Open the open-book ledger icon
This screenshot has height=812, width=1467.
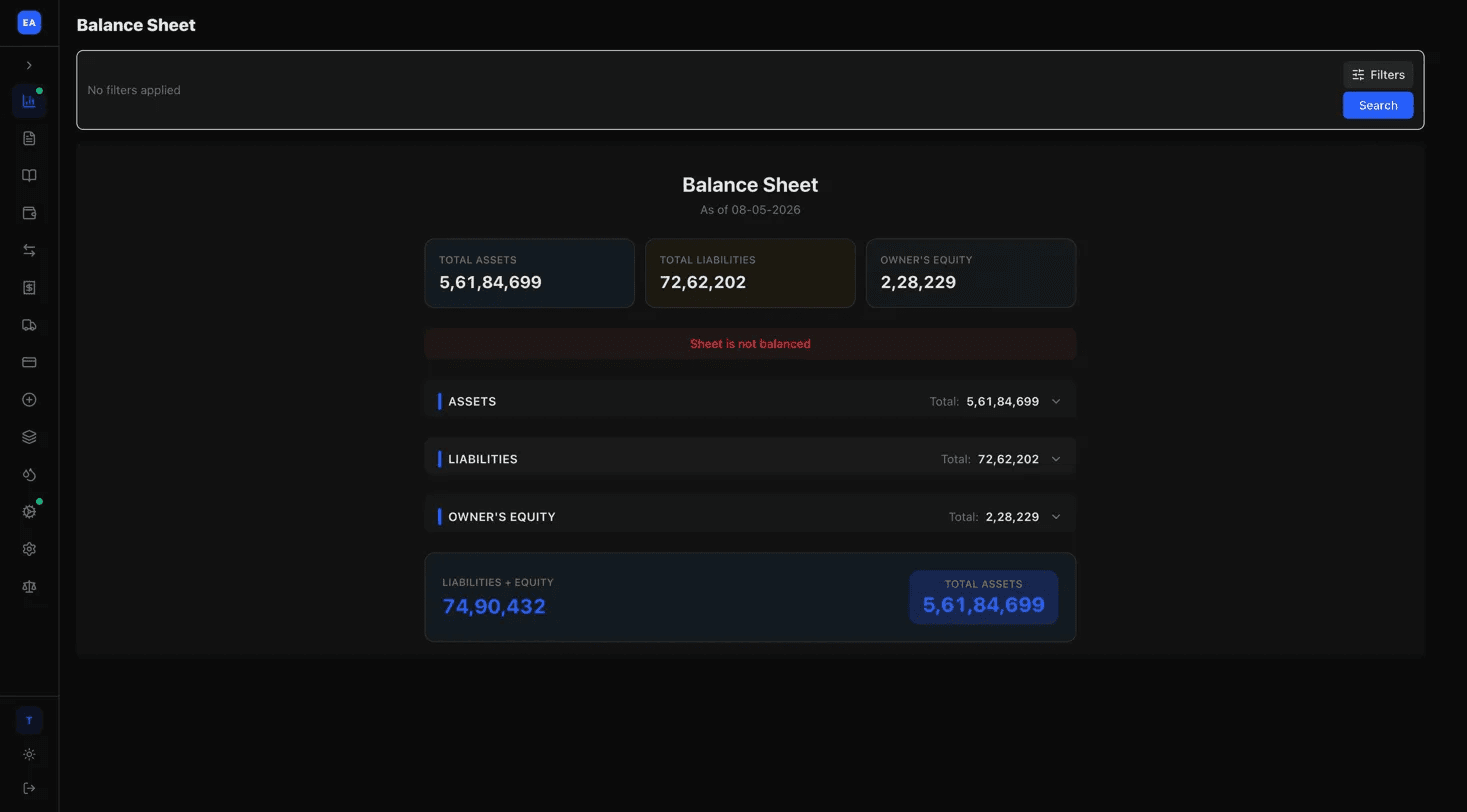click(x=29, y=176)
